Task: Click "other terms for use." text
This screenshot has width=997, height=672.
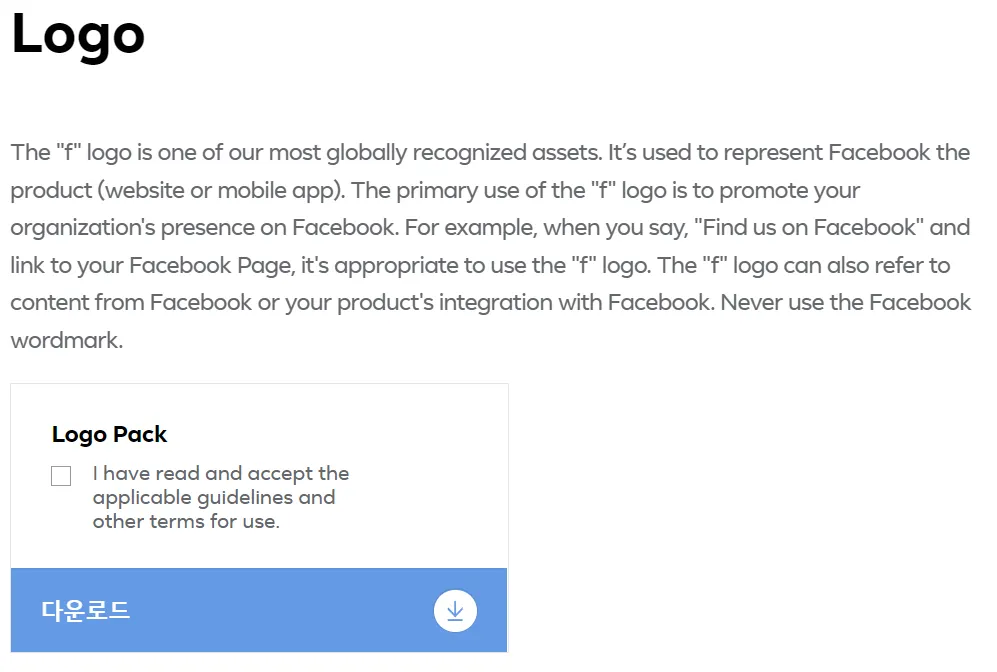Action: pyautogui.click(x=185, y=521)
